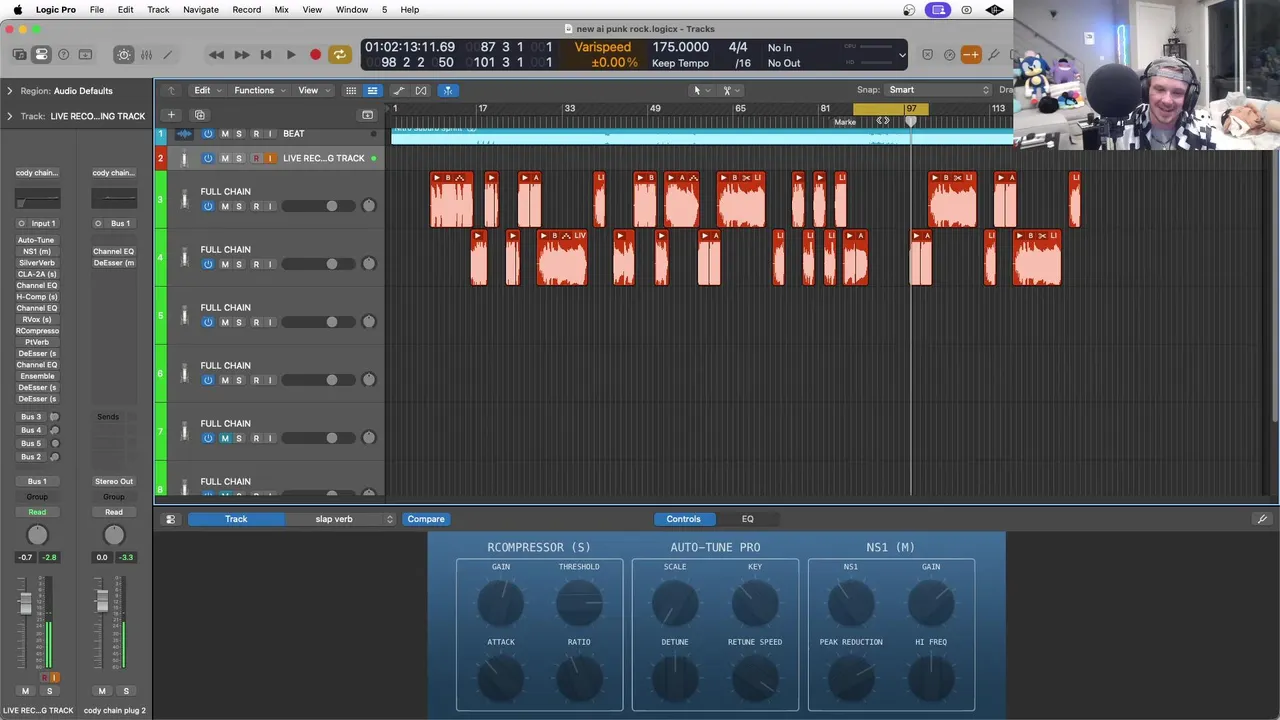Toggle power button on track 3 FULL CHAIN

208,206
